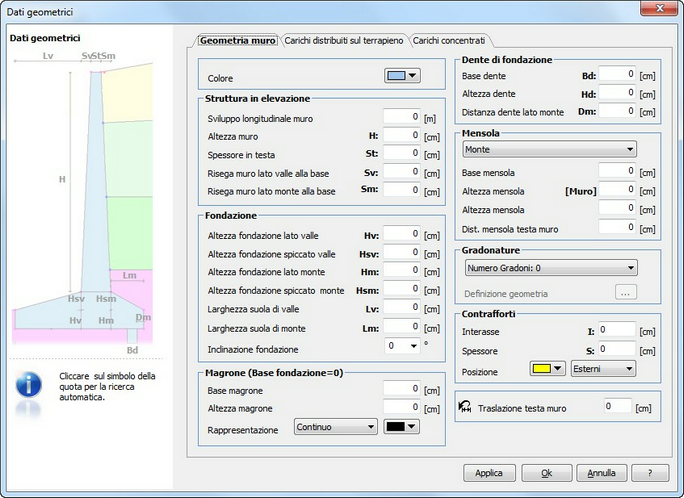The height and width of the screenshot is (498, 684).
Task: Open the Magrone black color dropdown
Action: point(402,426)
